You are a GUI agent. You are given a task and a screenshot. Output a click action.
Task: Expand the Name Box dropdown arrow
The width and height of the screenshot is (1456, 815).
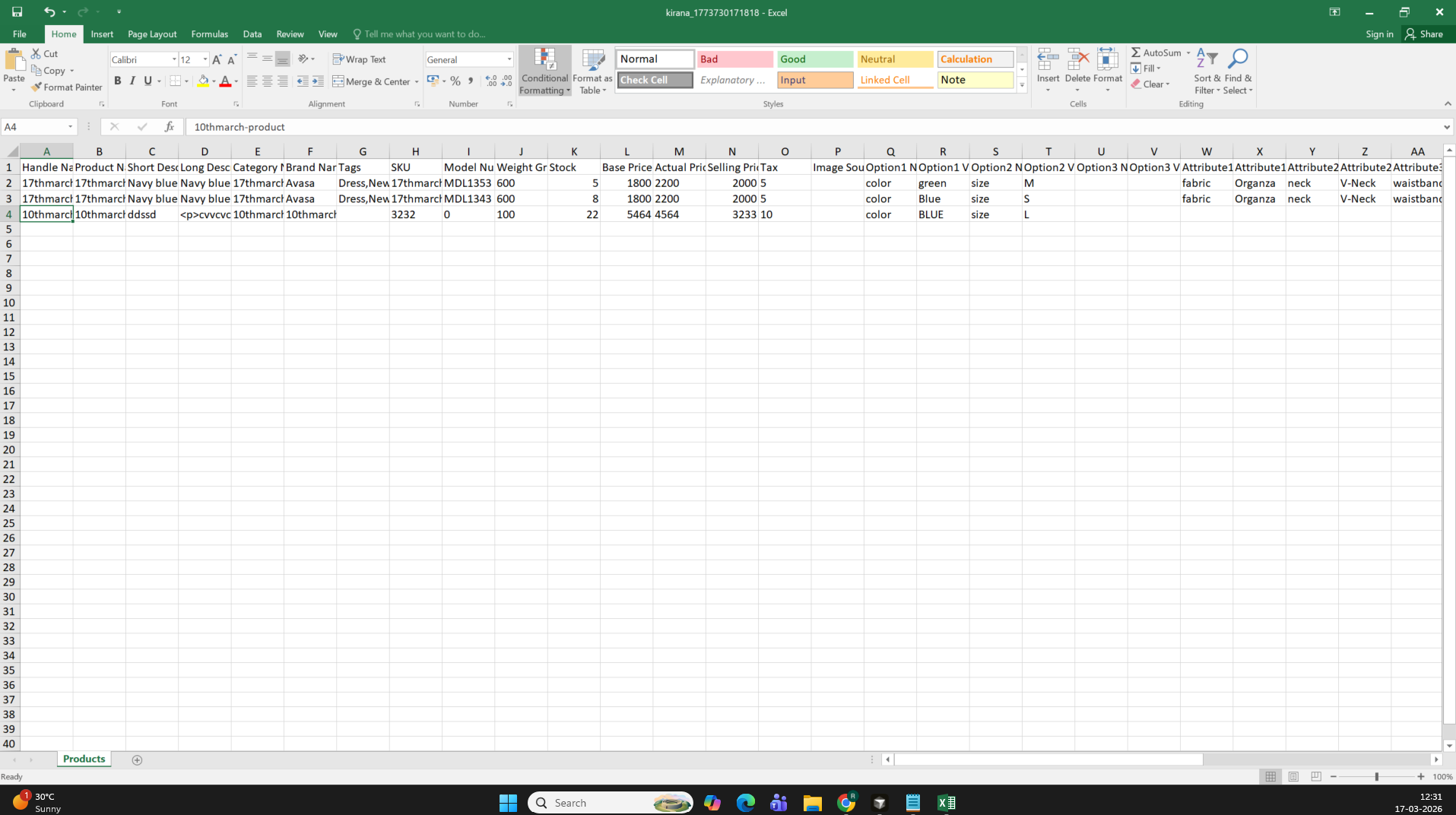pyautogui.click(x=71, y=127)
